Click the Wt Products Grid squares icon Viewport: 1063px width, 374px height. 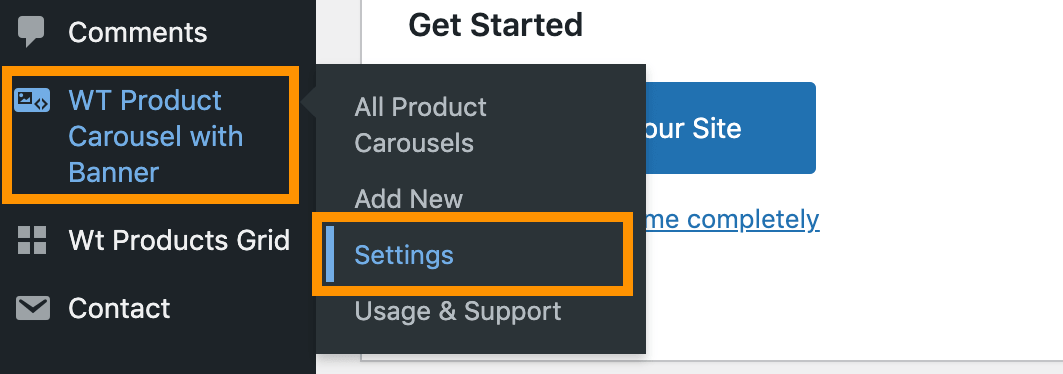(x=32, y=241)
